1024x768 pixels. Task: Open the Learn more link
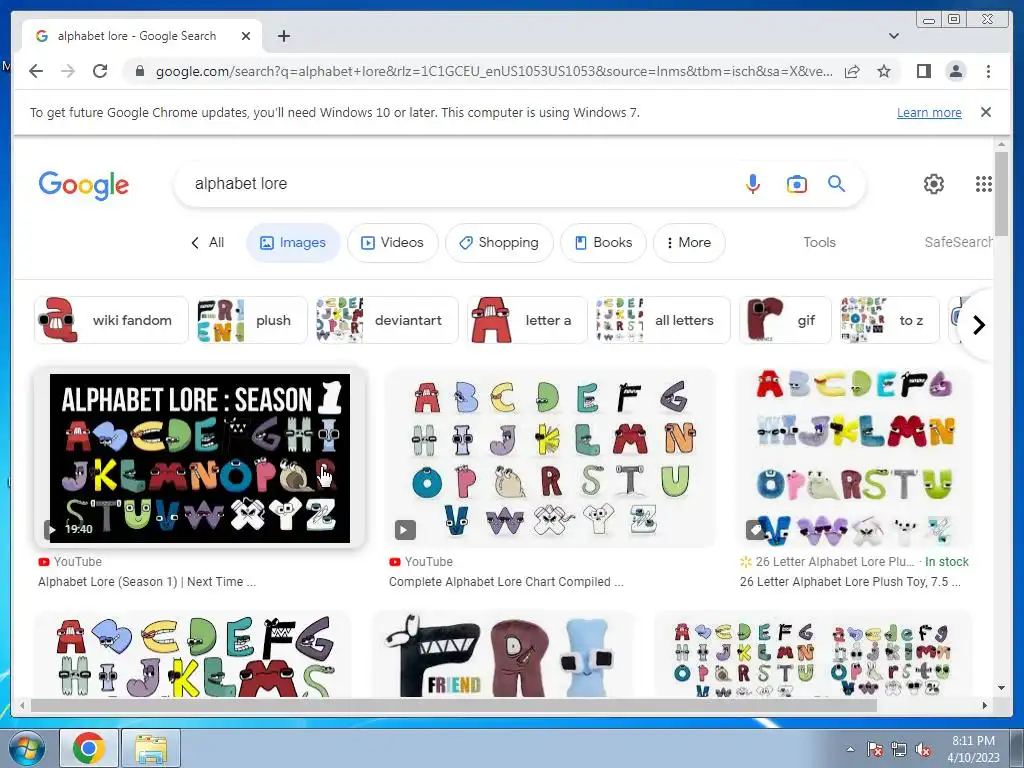(x=929, y=112)
